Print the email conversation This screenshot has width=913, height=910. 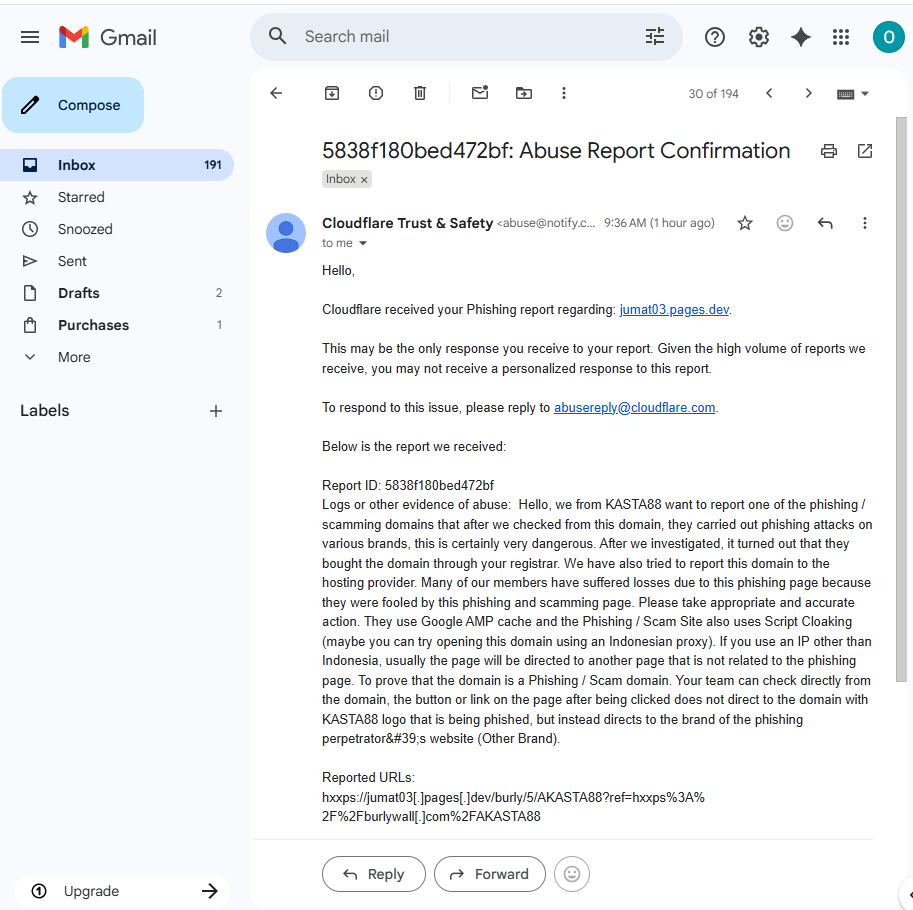829,151
